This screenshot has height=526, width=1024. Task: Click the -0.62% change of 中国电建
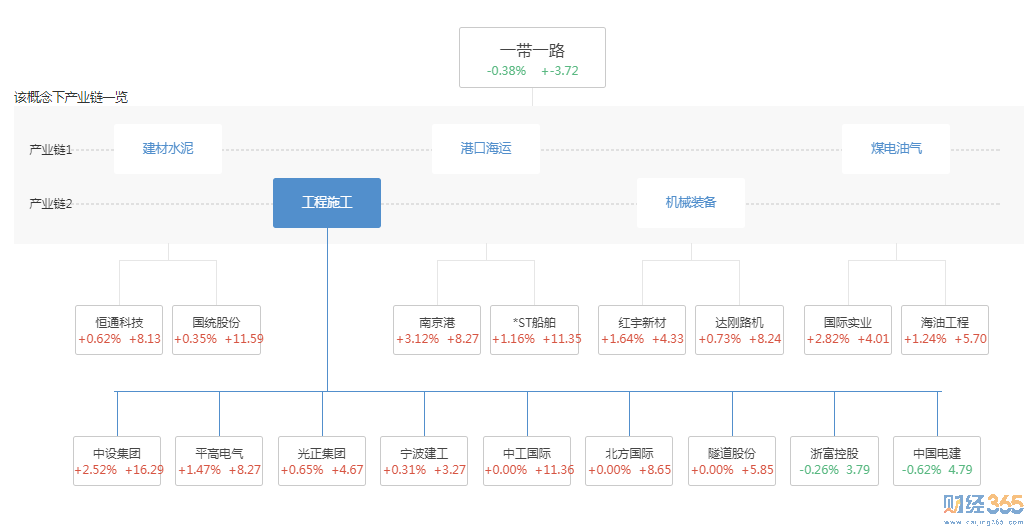click(x=921, y=470)
